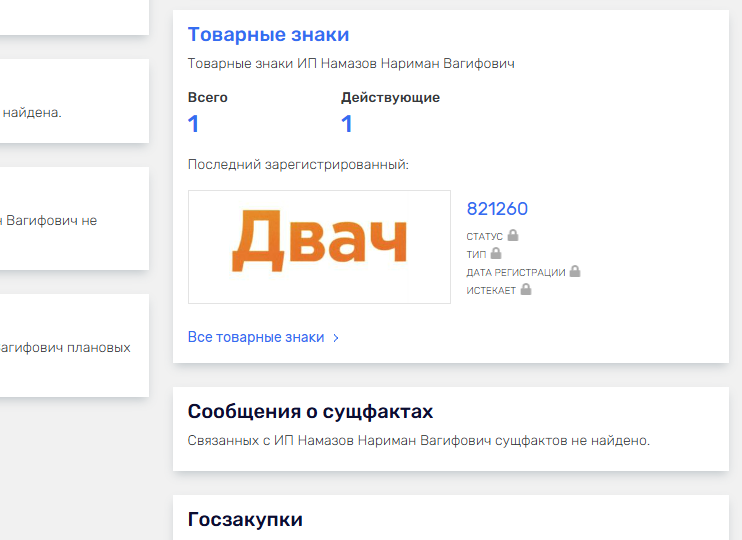
Task: Click the lock icon next to ДАТА РЕГИСТРАЦИИ
Action: click(575, 271)
